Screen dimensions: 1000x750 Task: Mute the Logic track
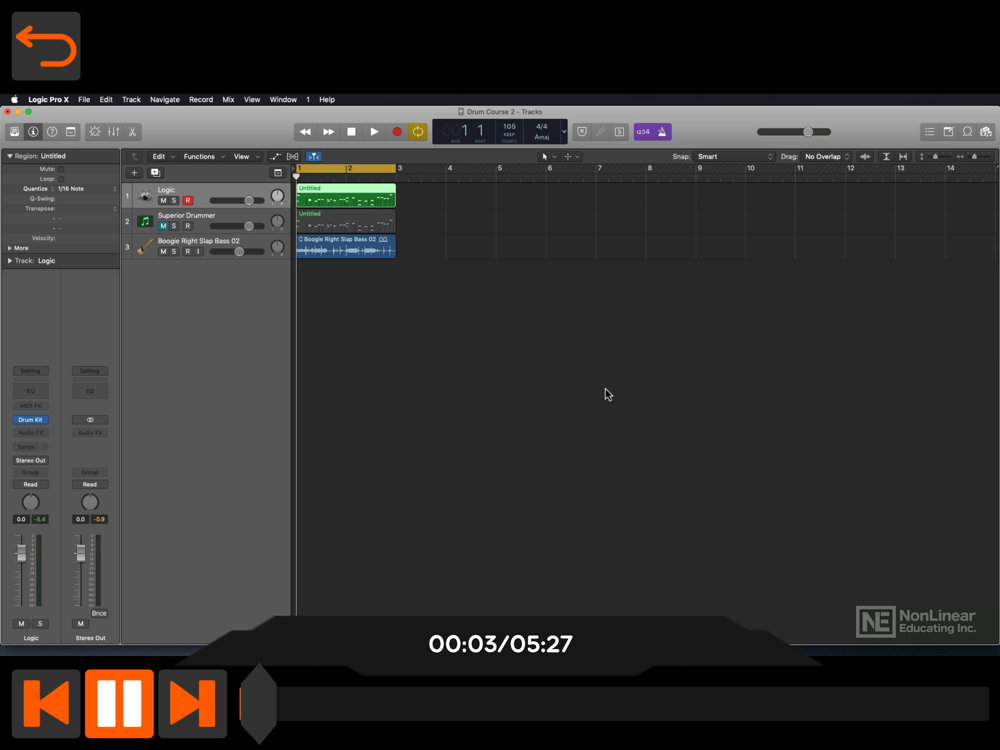click(x=163, y=201)
